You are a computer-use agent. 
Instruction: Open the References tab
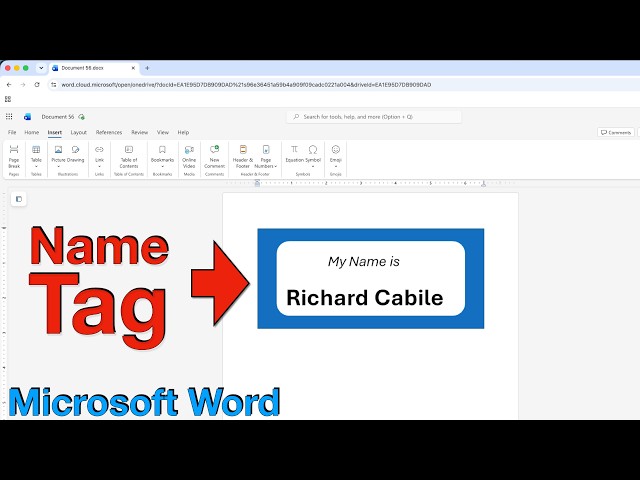109,132
